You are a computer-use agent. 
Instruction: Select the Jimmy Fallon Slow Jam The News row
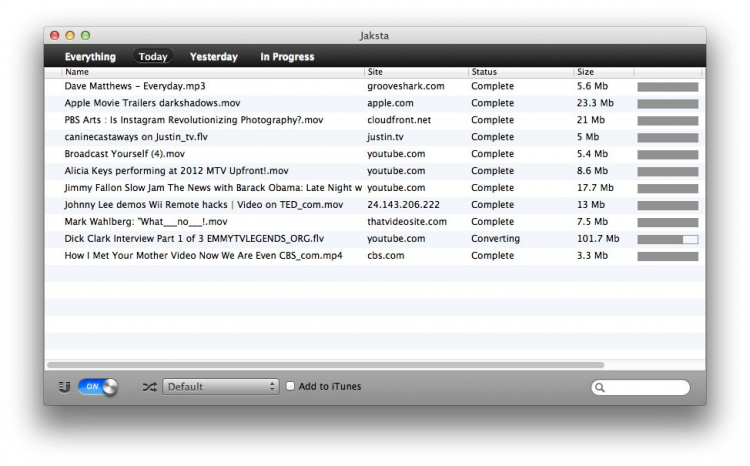[213, 188]
